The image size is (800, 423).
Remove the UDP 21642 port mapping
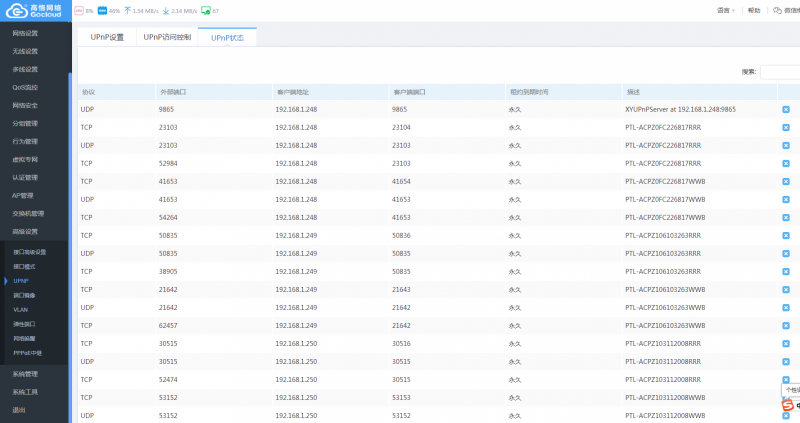(x=786, y=308)
